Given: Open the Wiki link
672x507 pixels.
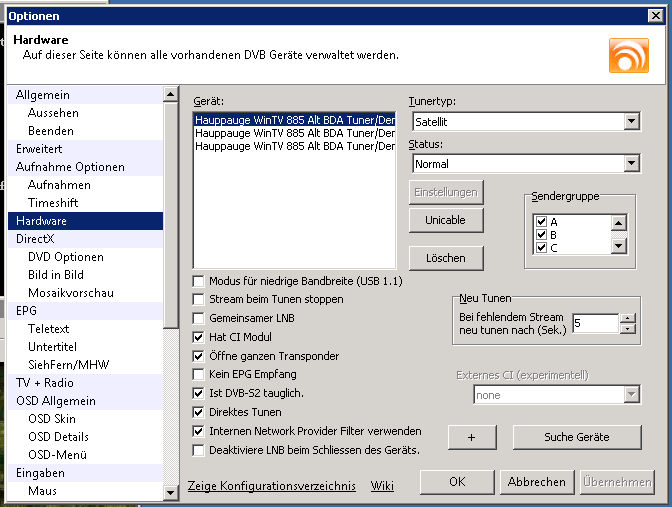Looking at the screenshot, I should (x=382, y=486).
